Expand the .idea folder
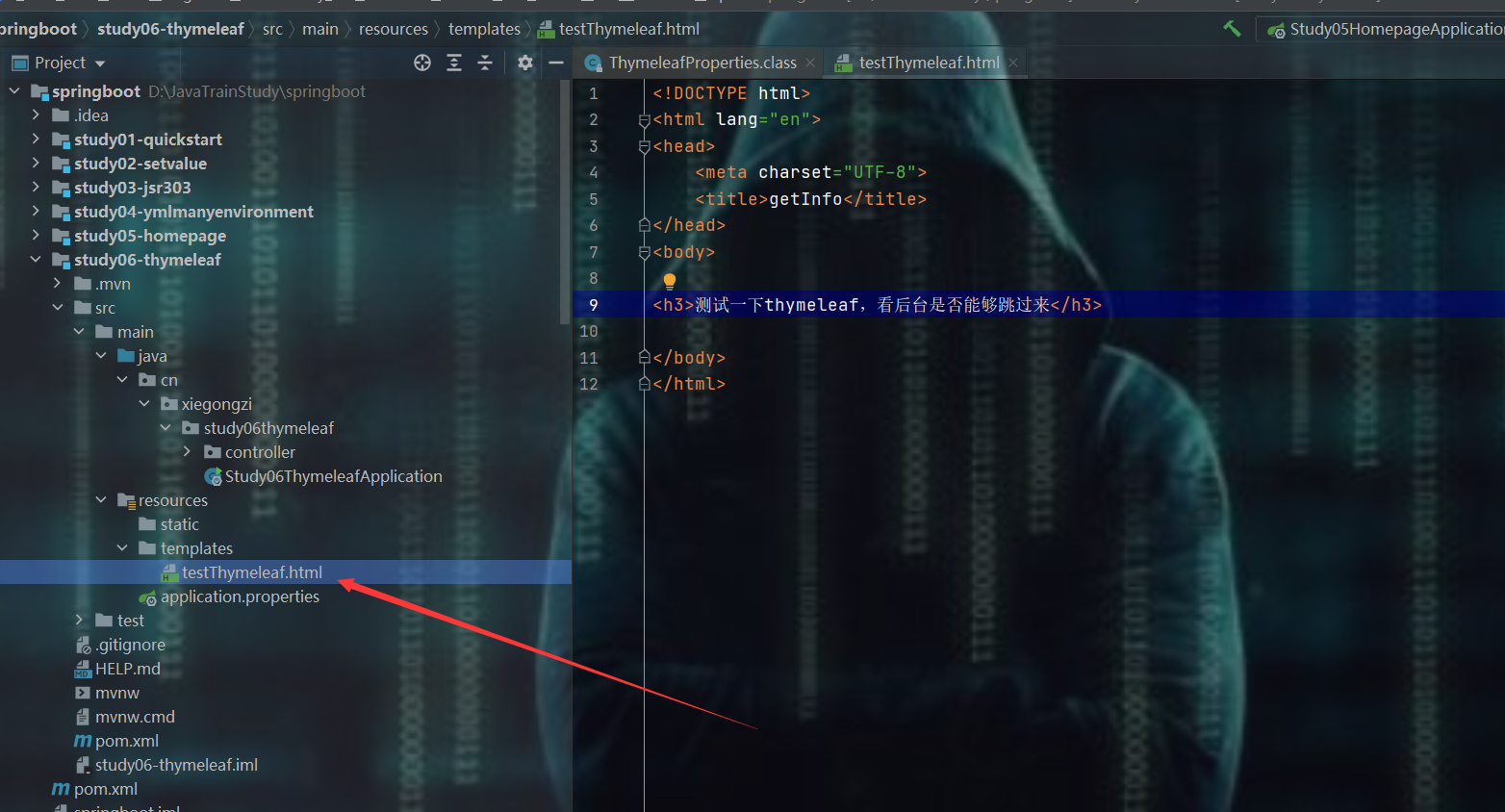Image resolution: width=1505 pixels, height=812 pixels. click(36, 115)
